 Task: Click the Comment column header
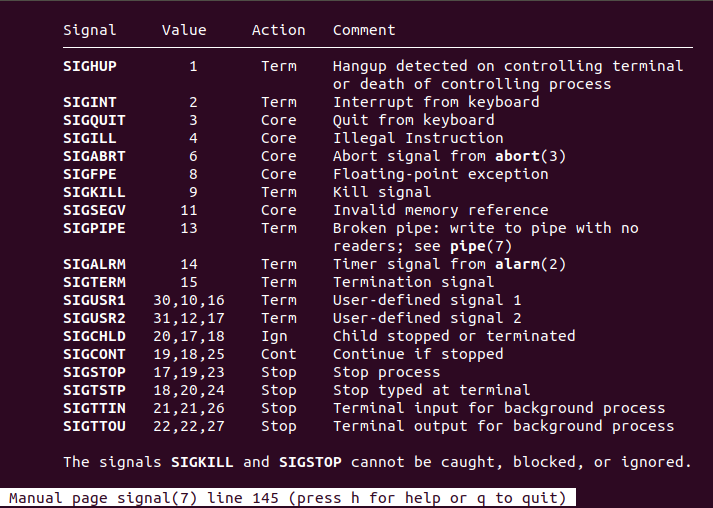[364, 30]
